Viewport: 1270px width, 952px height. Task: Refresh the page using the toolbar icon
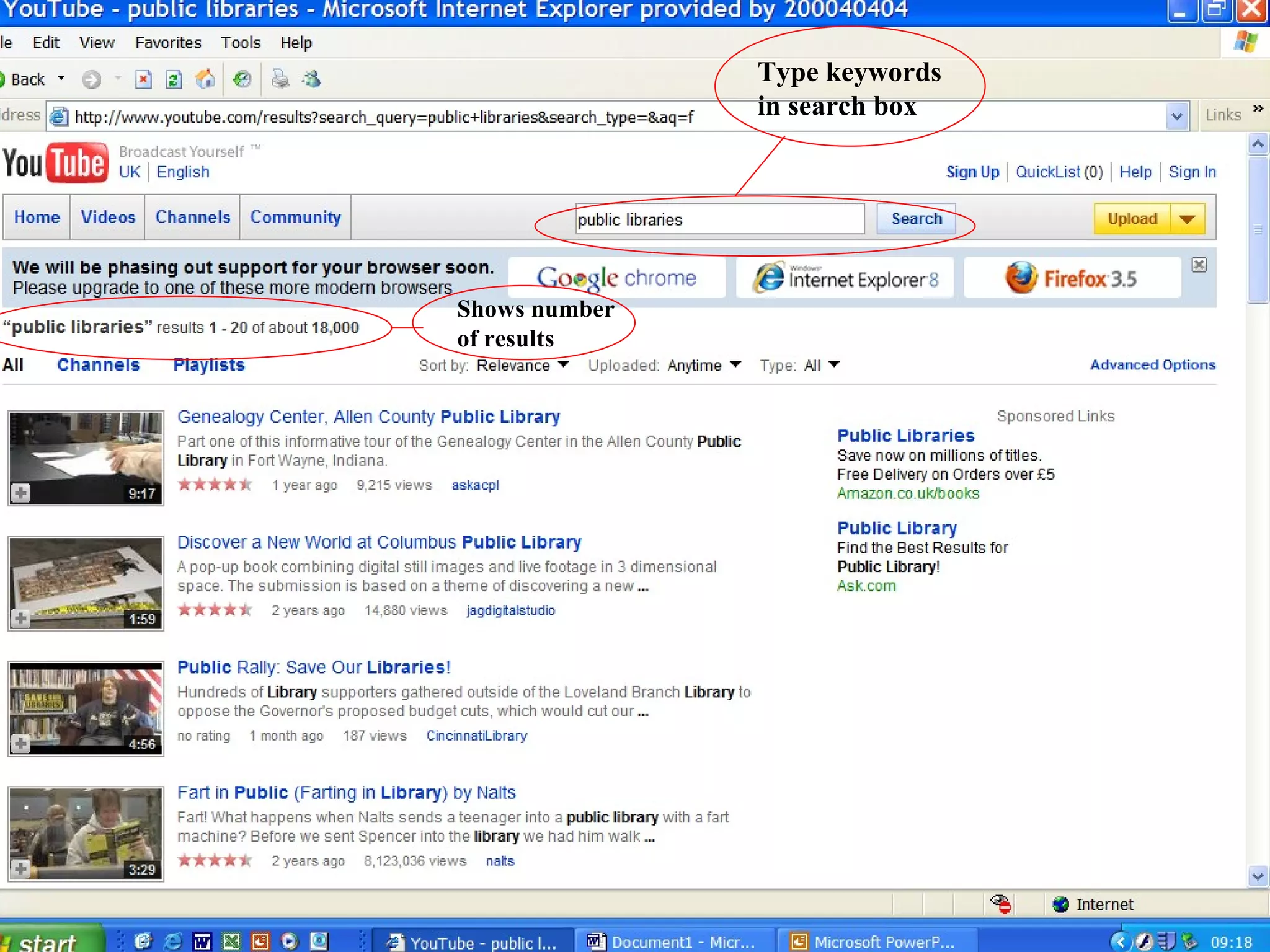tap(174, 79)
